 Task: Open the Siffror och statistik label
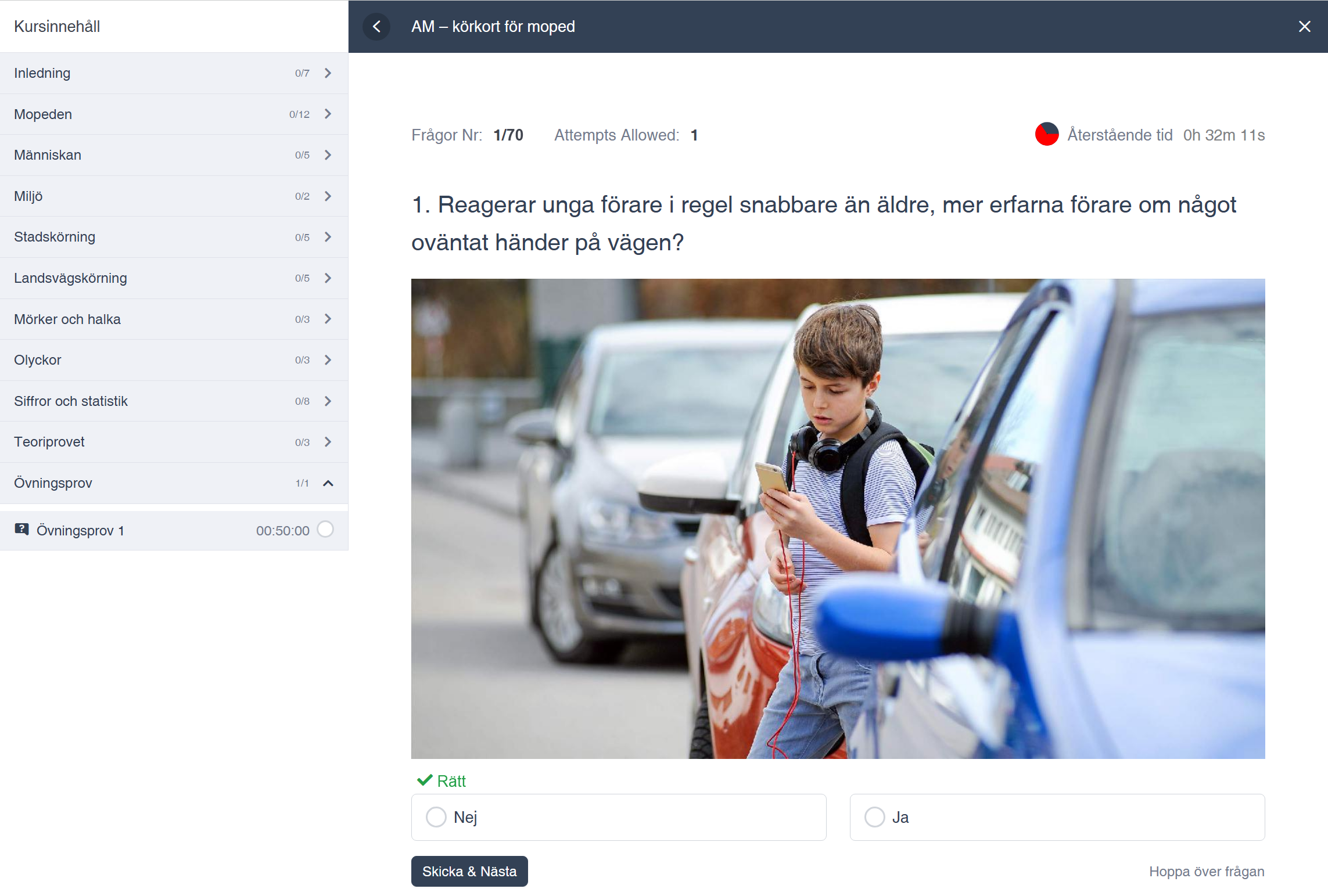pyautogui.click(x=71, y=401)
